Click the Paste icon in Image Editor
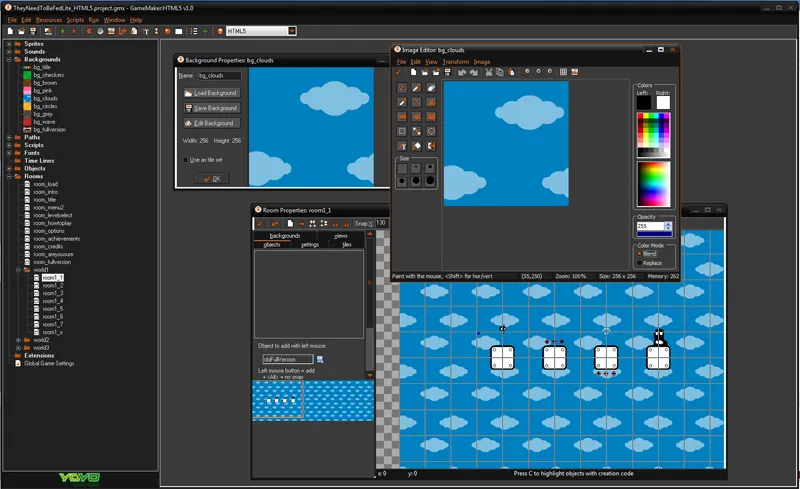 511,72
